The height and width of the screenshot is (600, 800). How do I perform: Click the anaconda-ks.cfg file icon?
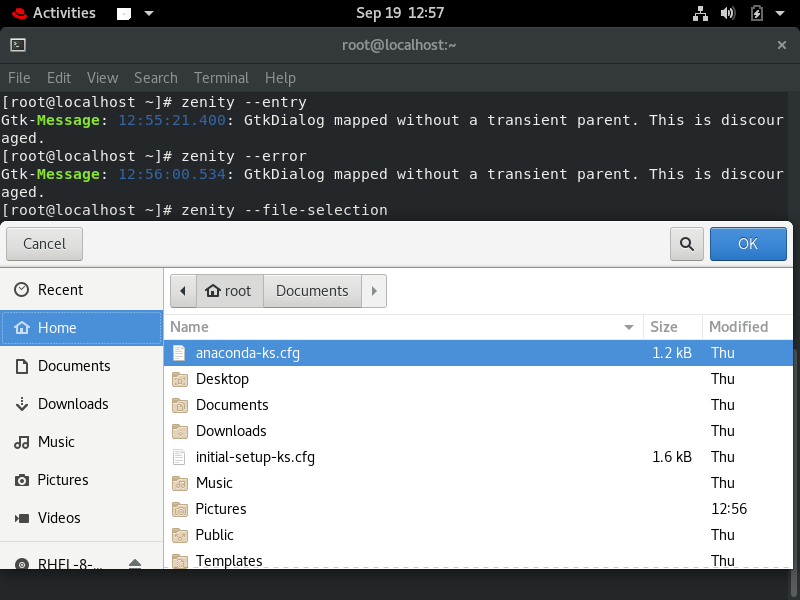pyautogui.click(x=179, y=353)
